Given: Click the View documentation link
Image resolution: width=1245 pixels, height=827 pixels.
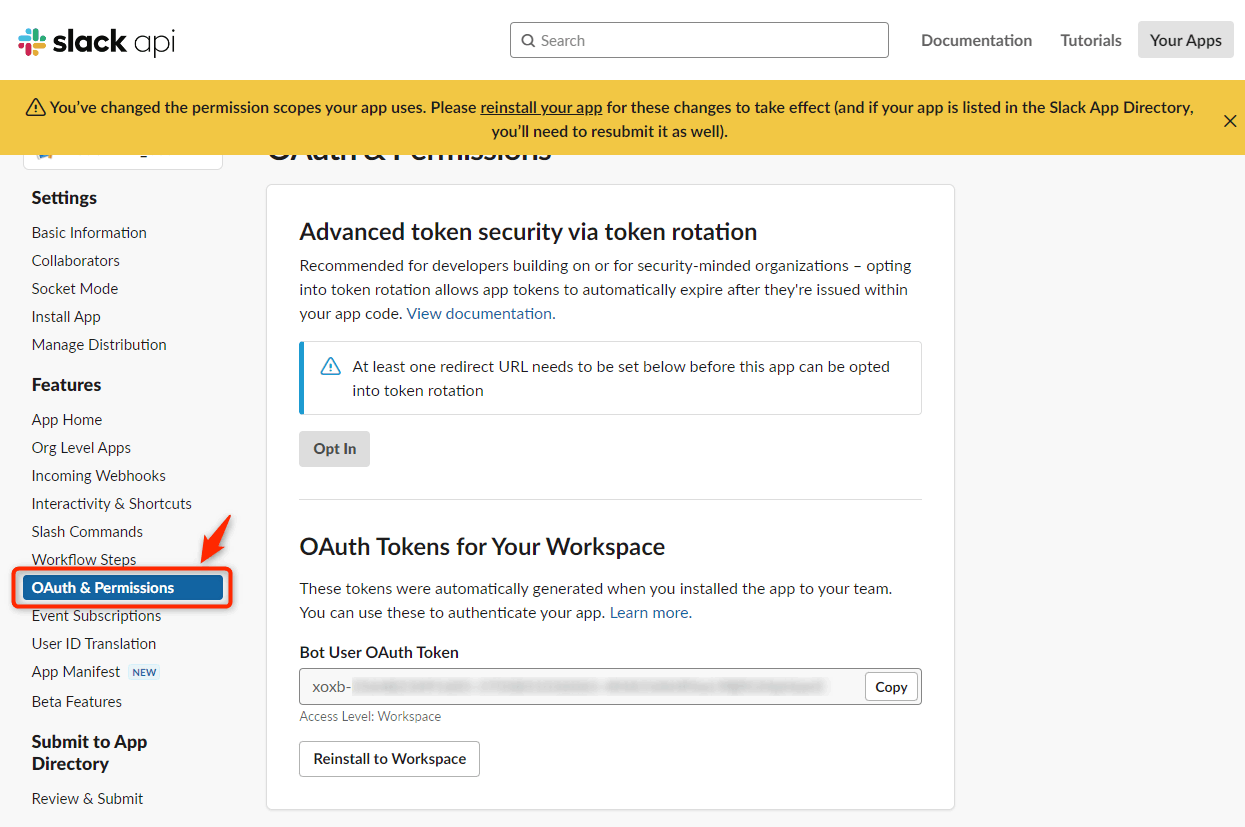Looking at the screenshot, I should [x=479, y=313].
